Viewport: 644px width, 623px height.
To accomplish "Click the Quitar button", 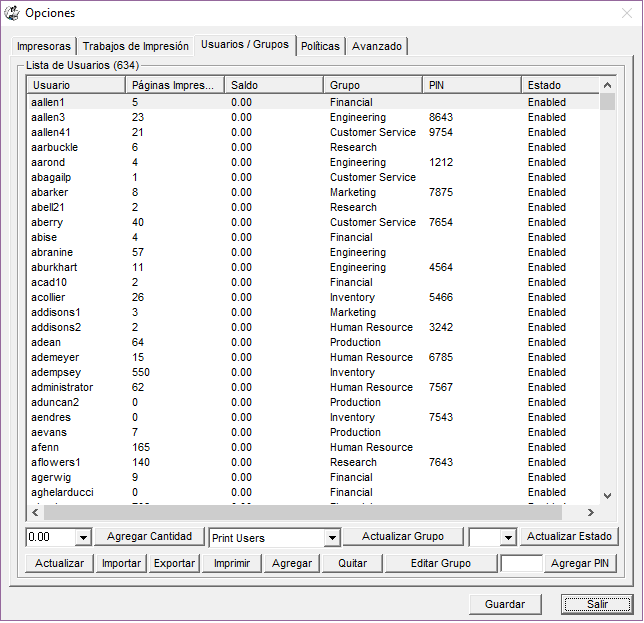I will coord(352,563).
